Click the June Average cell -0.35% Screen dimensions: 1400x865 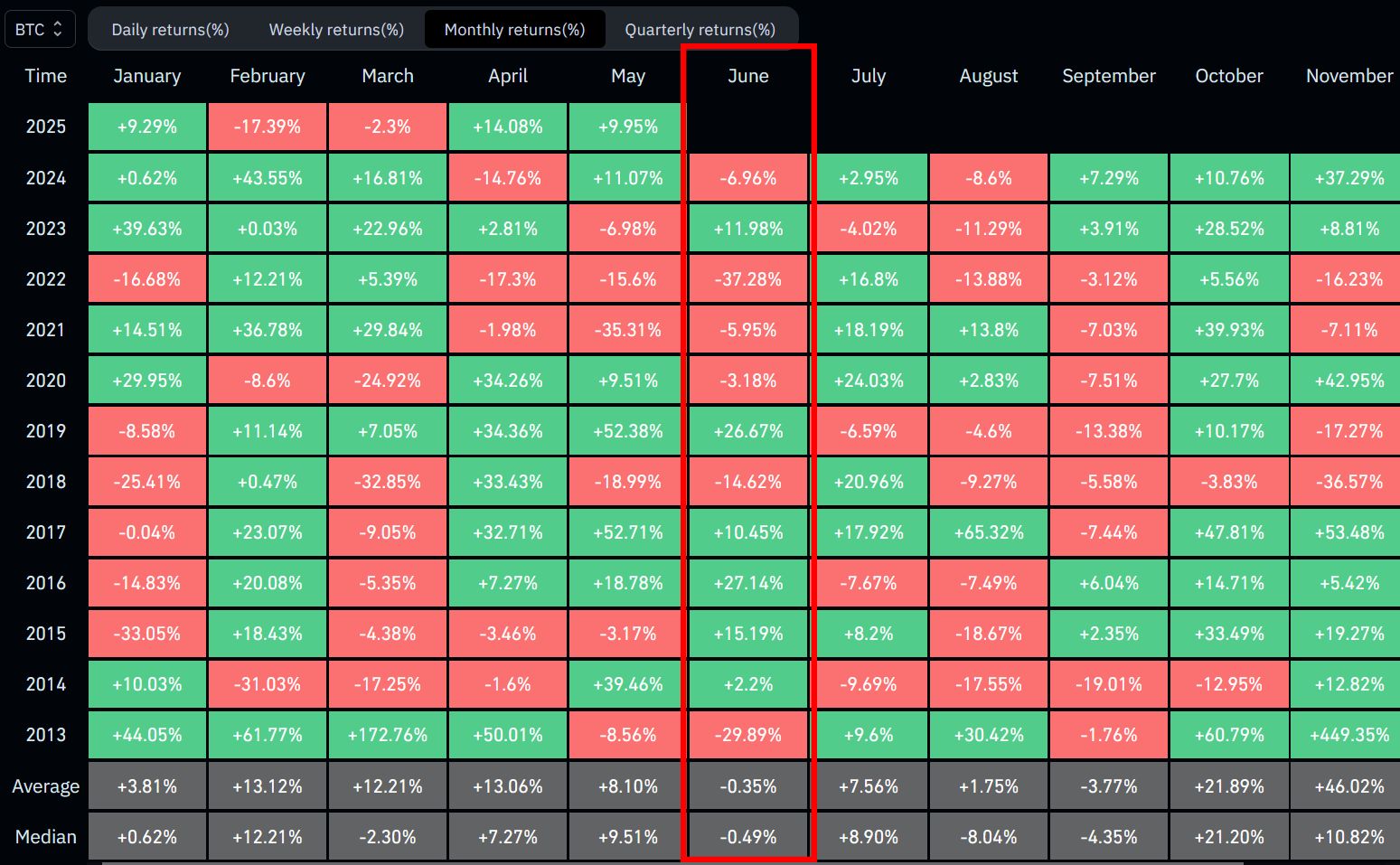click(747, 786)
